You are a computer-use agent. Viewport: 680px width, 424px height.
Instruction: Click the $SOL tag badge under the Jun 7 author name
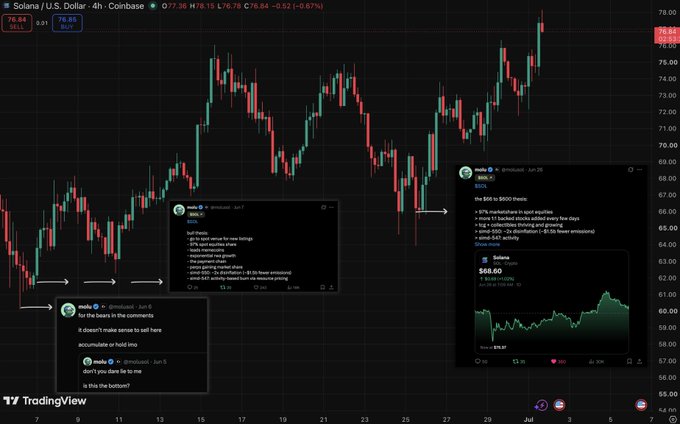click(196, 214)
